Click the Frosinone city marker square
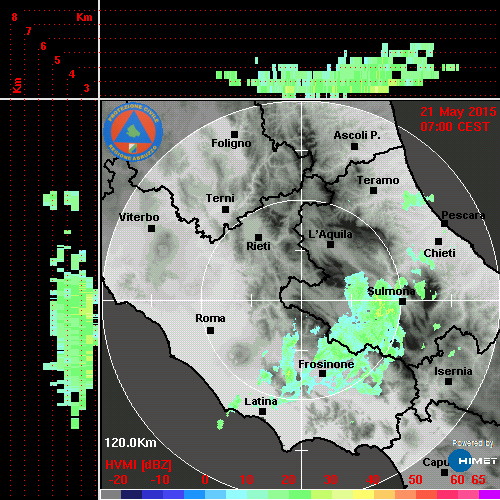Image resolution: width=500 pixels, height=500 pixels. click(322, 374)
